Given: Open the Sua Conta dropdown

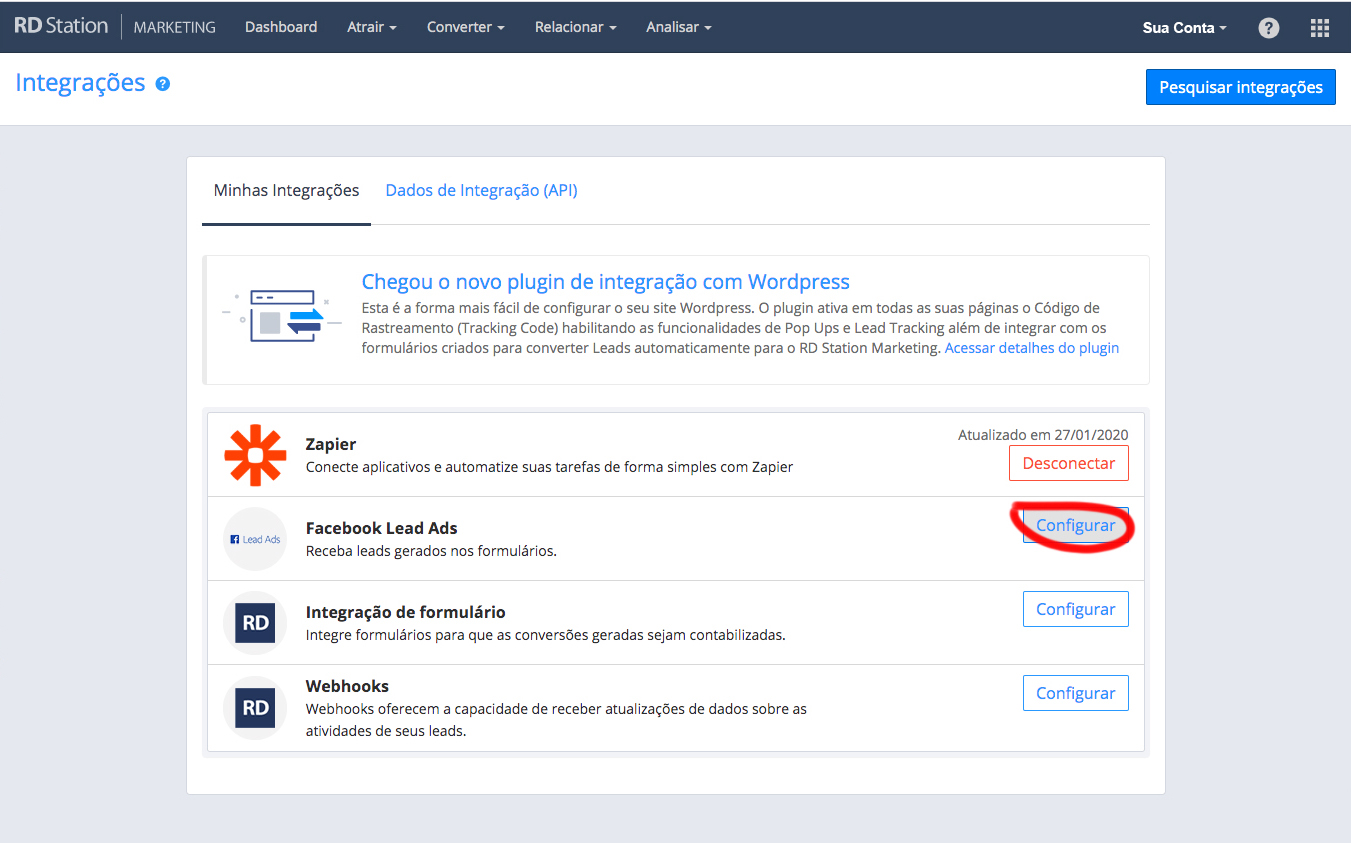Looking at the screenshot, I should point(1184,27).
